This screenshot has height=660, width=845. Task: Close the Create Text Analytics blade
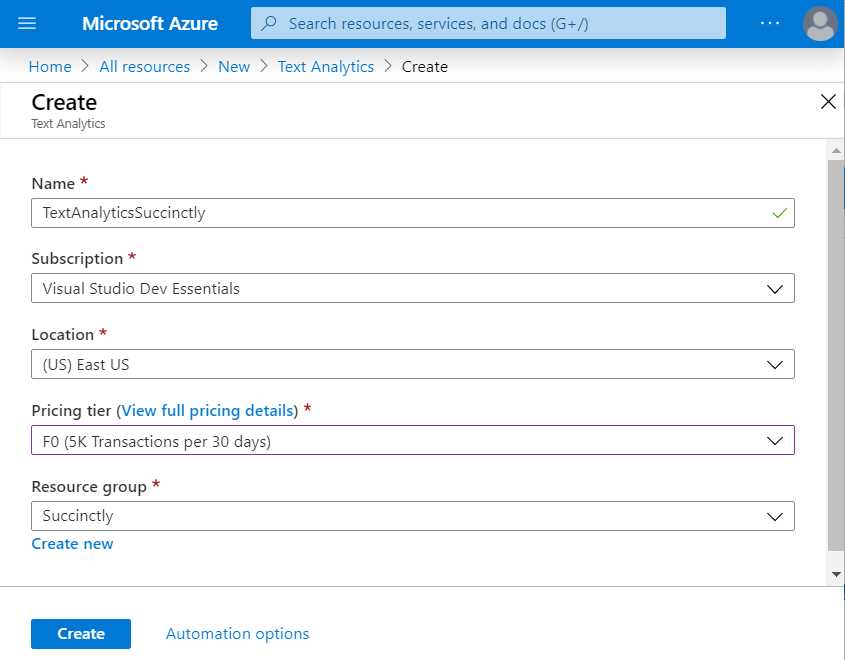tap(828, 101)
